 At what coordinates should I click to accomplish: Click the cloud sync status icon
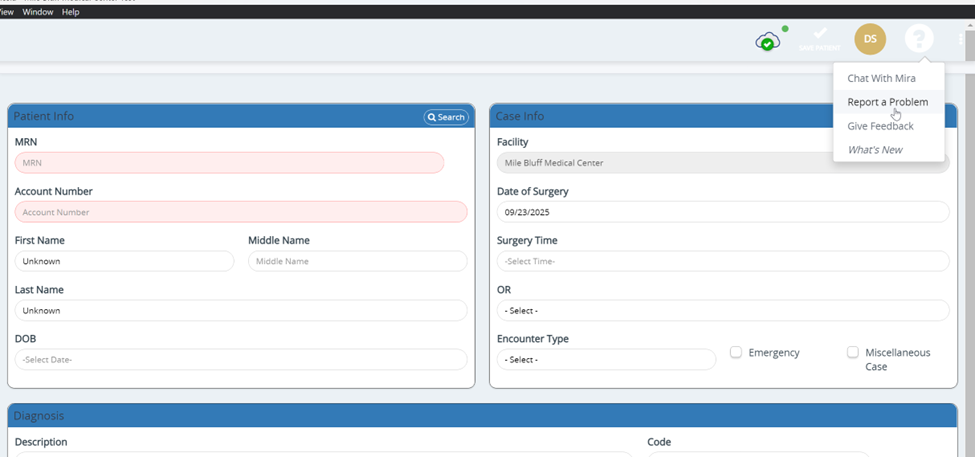[x=767, y=41]
